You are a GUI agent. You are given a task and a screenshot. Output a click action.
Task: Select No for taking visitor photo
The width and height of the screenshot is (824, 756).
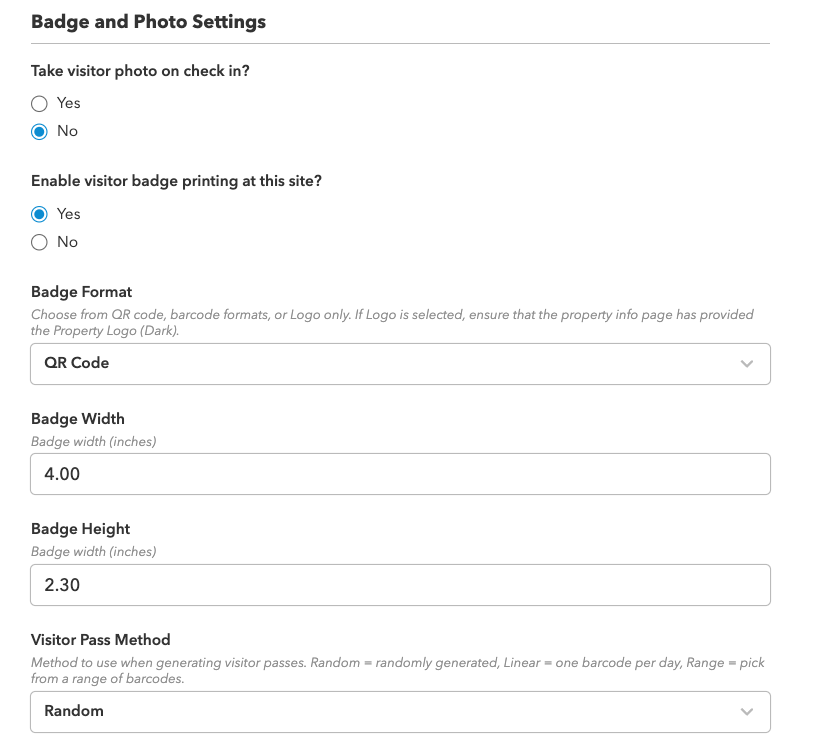click(x=39, y=131)
